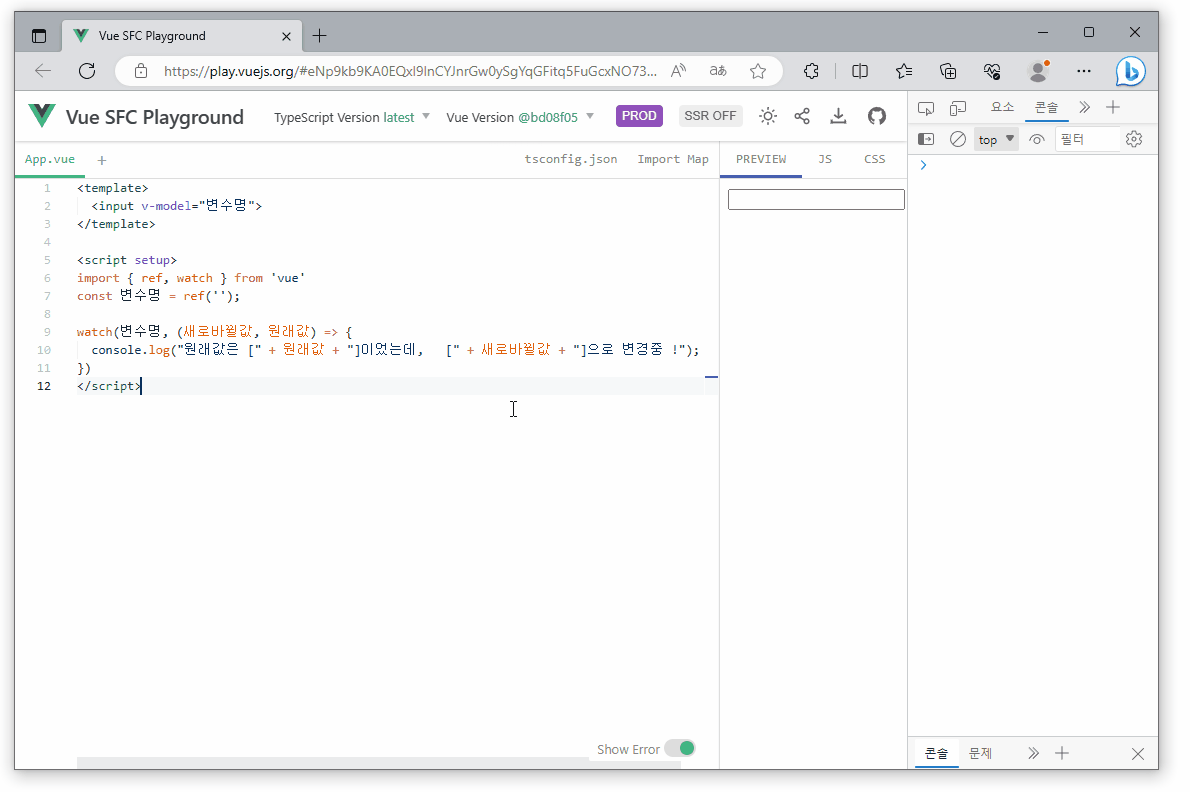Copy the sharable link icon
1190x792 pixels.
[x=802, y=116]
